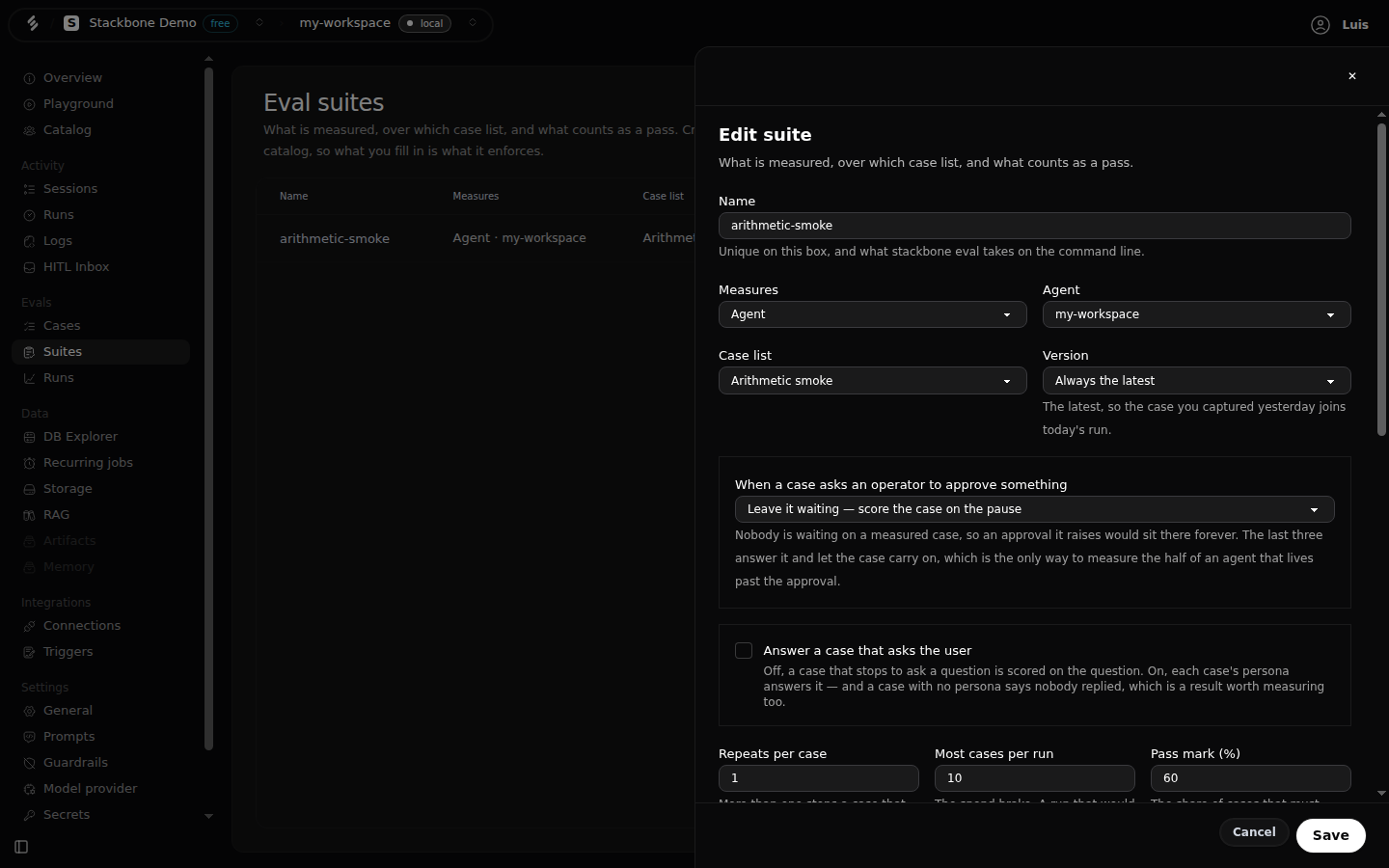The width and height of the screenshot is (1389, 868).
Task: Click the edit panel scrollbar down arrow
Action: pyautogui.click(x=1381, y=793)
